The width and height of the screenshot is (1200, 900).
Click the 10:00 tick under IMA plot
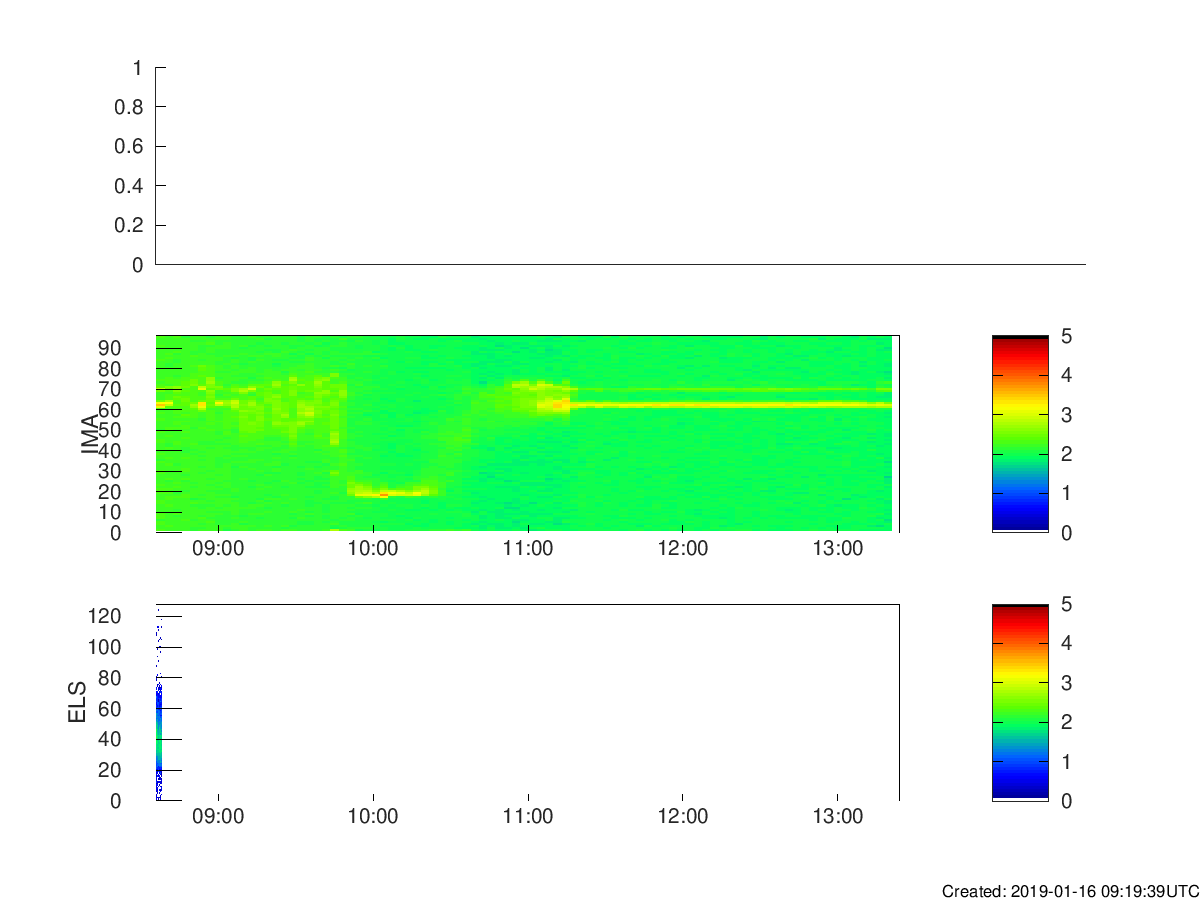pos(373,548)
